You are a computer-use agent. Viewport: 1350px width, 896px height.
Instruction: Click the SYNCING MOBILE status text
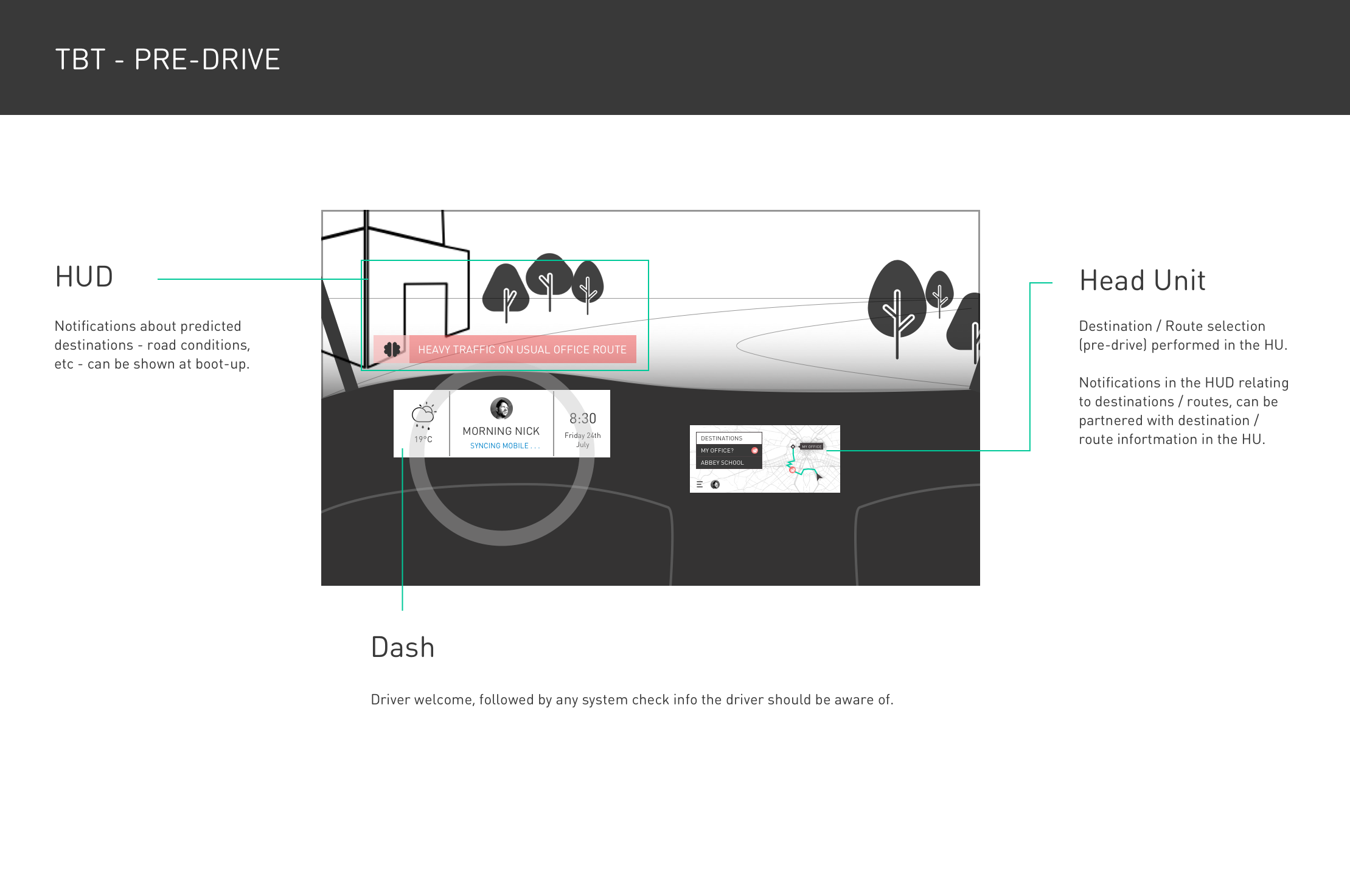504,446
